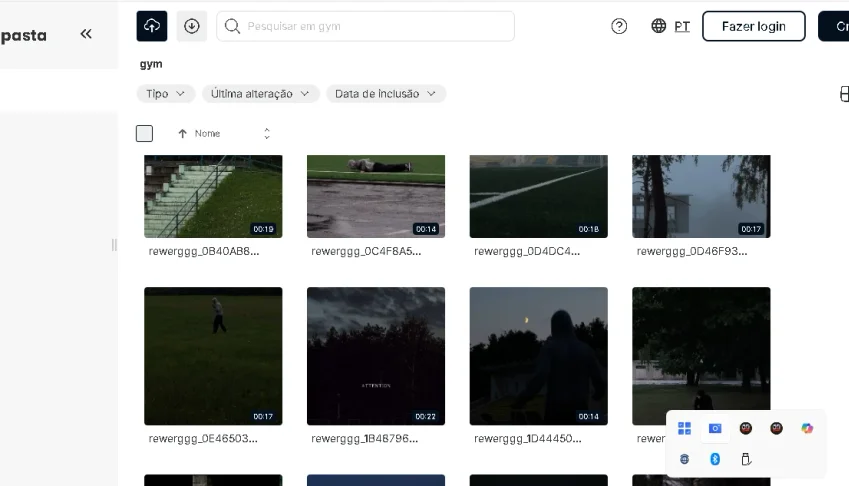Click file name rewerggg_0D46F93...
The image size is (849, 486).
click(x=691, y=251)
